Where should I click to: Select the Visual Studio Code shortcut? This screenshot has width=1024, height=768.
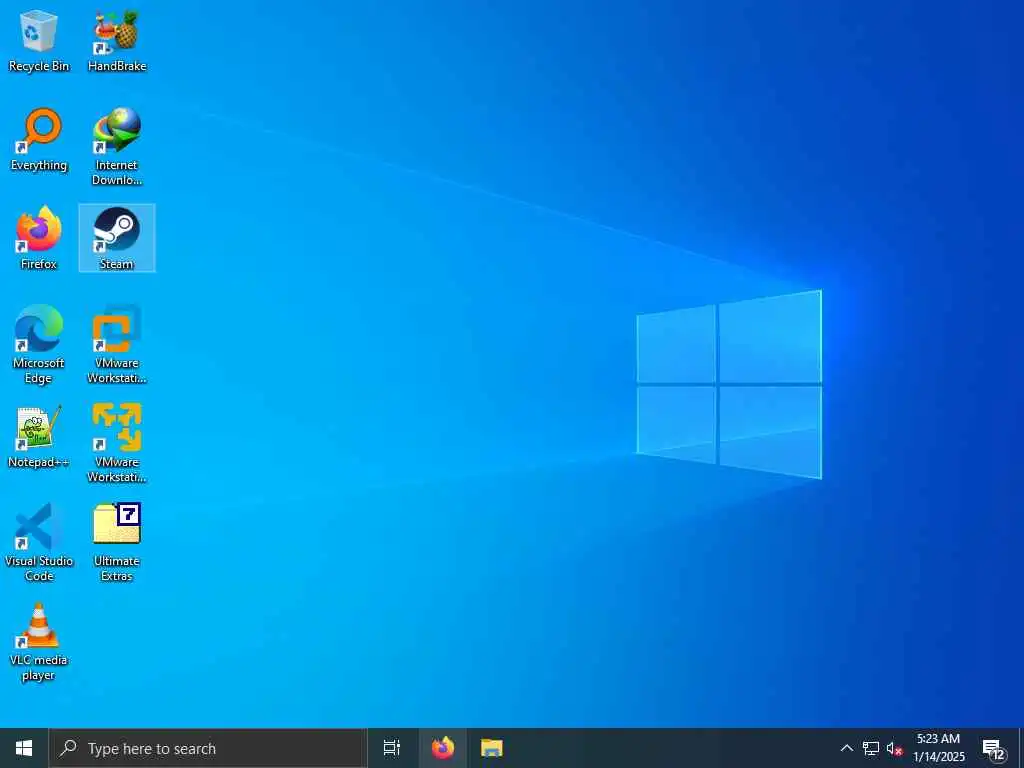(39, 543)
